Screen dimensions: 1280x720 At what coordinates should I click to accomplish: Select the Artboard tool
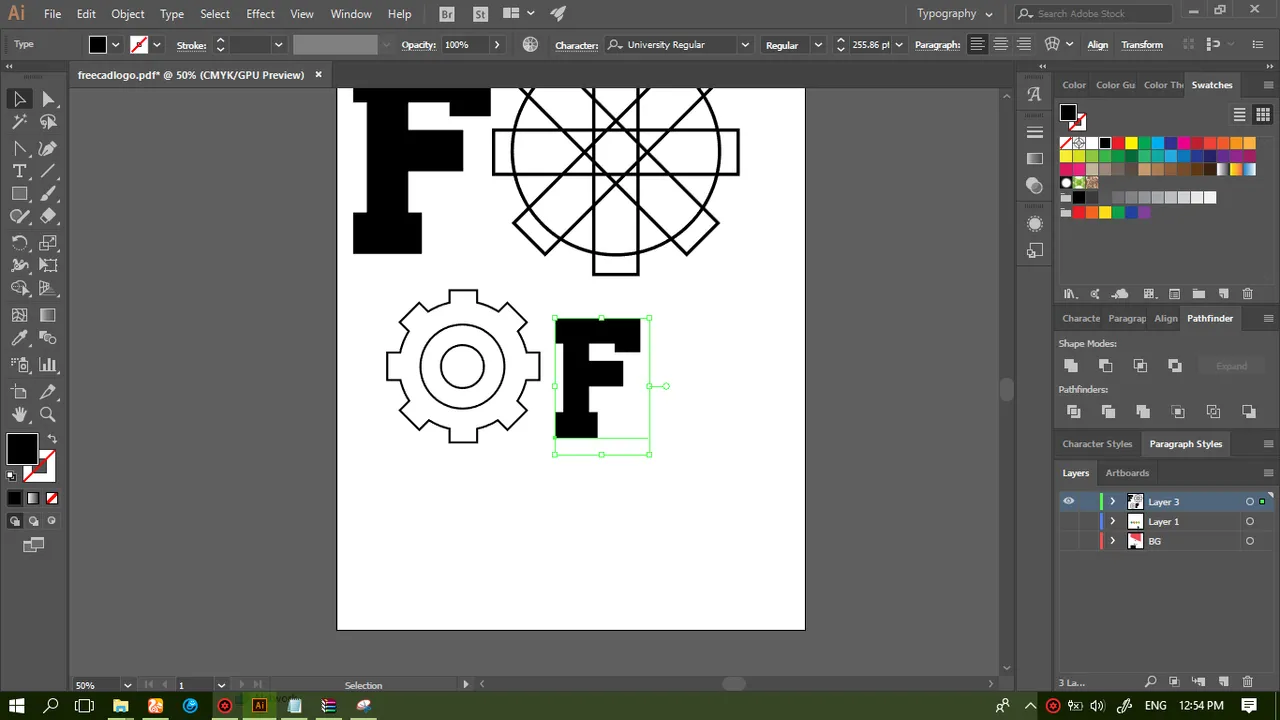[19, 392]
